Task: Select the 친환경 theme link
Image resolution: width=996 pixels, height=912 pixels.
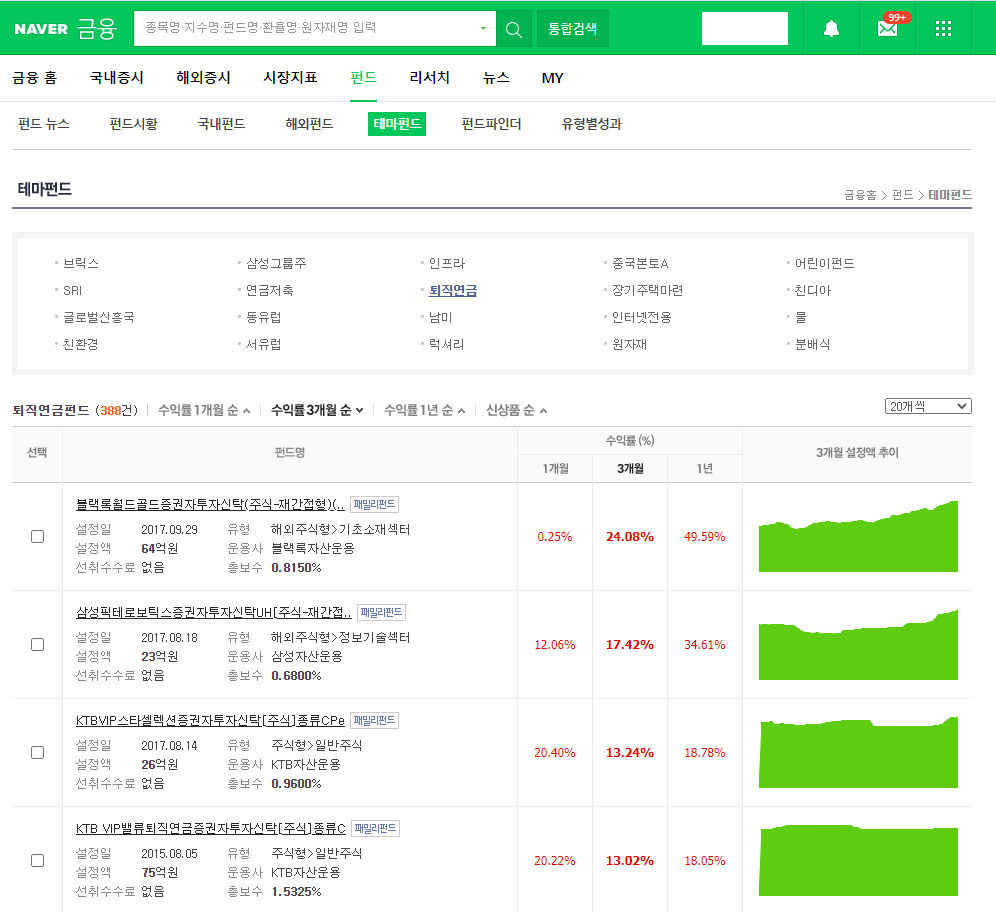Action: click(x=81, y=344)
